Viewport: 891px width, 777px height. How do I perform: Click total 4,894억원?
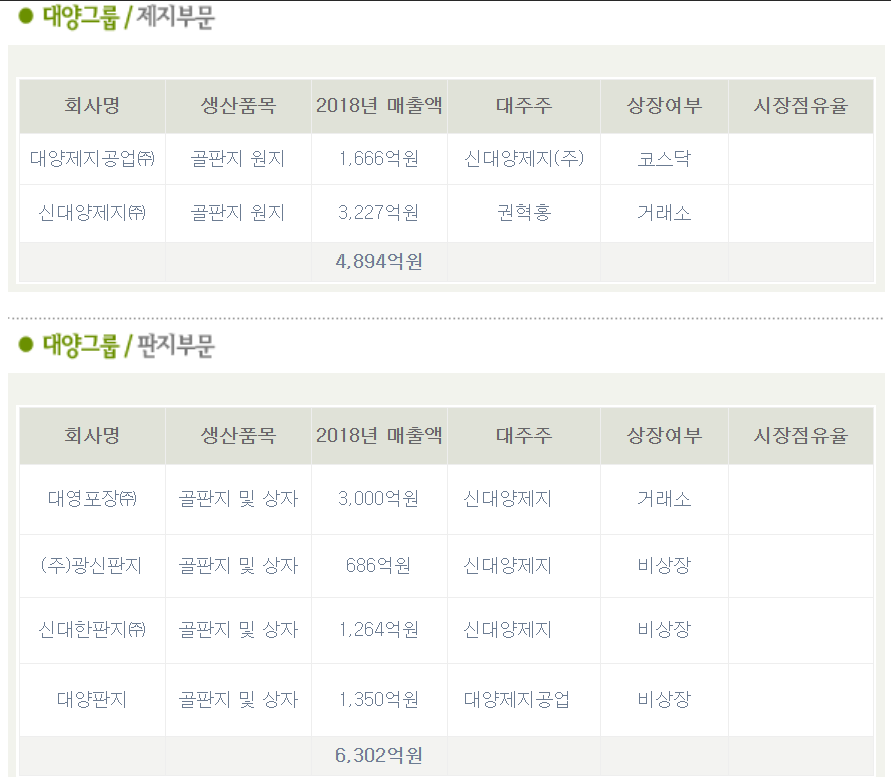point(379,261)
